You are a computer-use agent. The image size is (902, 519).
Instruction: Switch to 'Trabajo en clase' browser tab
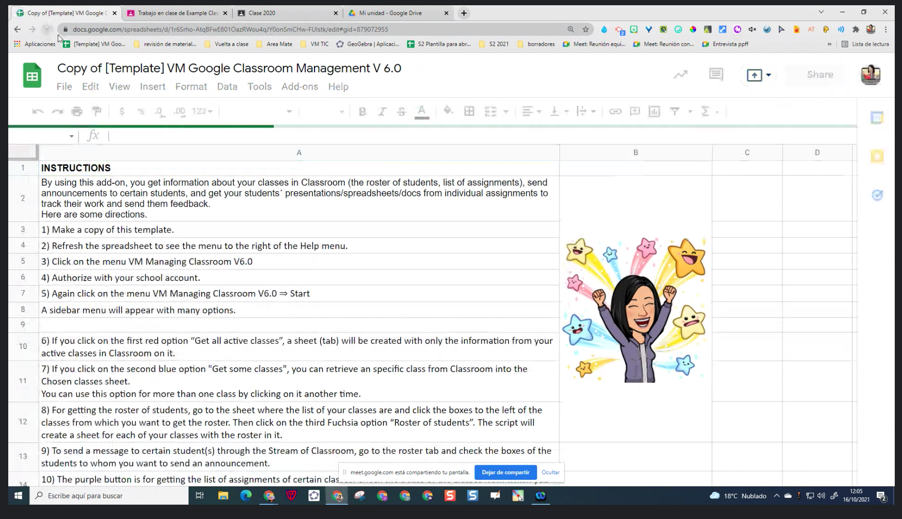point(177,13)
